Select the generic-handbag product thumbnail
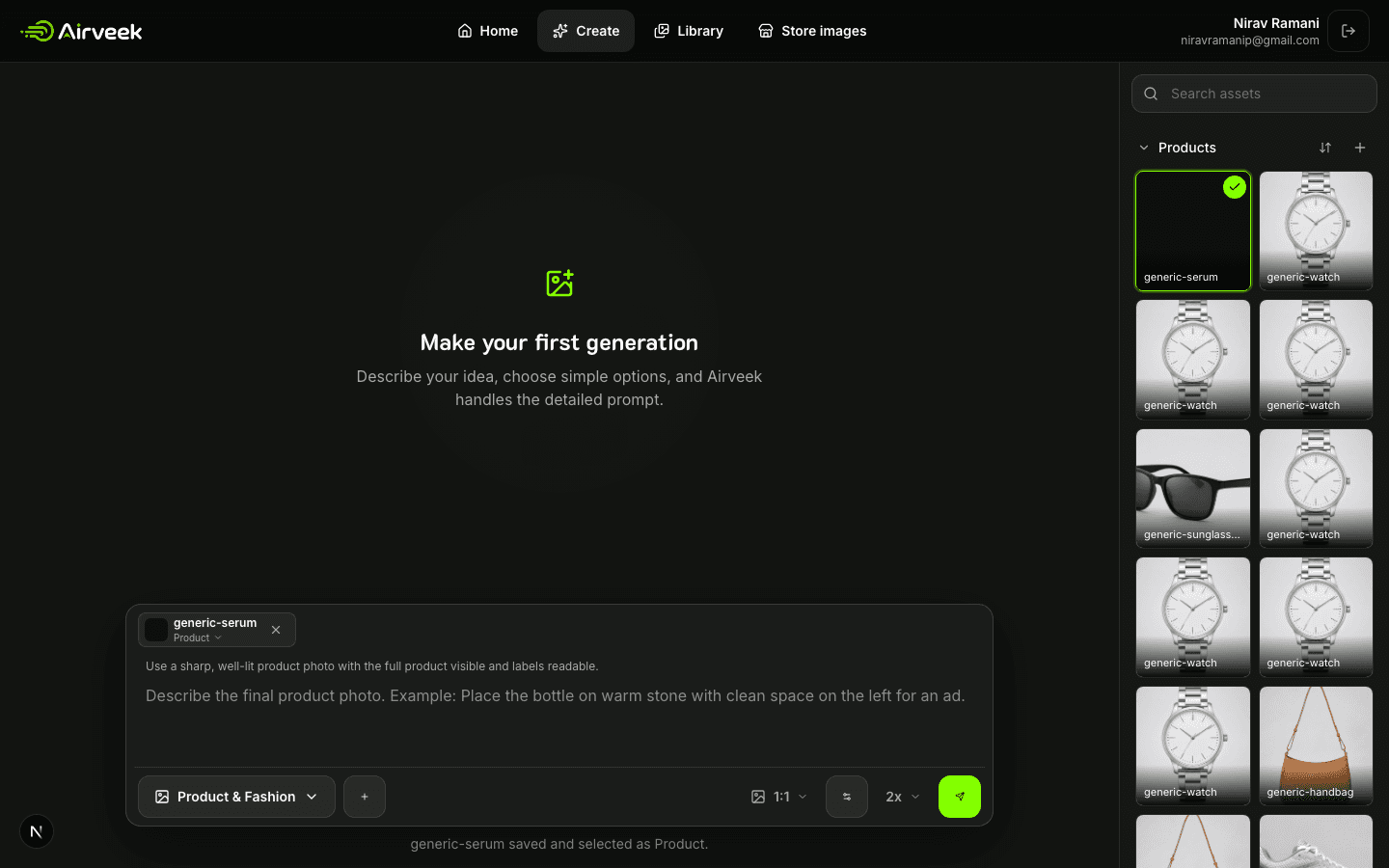Image resolution: width=1389 pixels, height=868 pixels. click(1316, 746)
